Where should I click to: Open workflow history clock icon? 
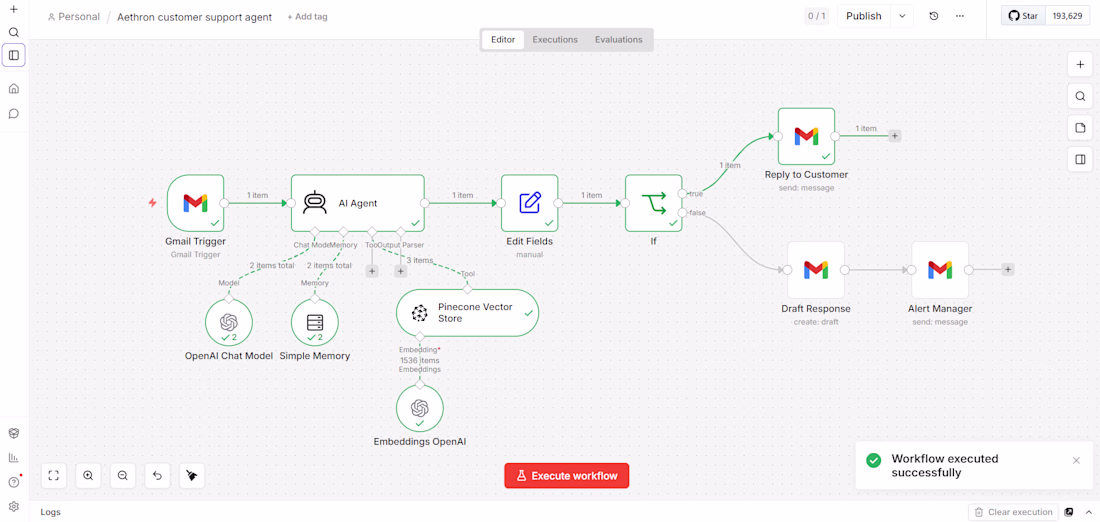pyautogui.click(x=934, y=16)
